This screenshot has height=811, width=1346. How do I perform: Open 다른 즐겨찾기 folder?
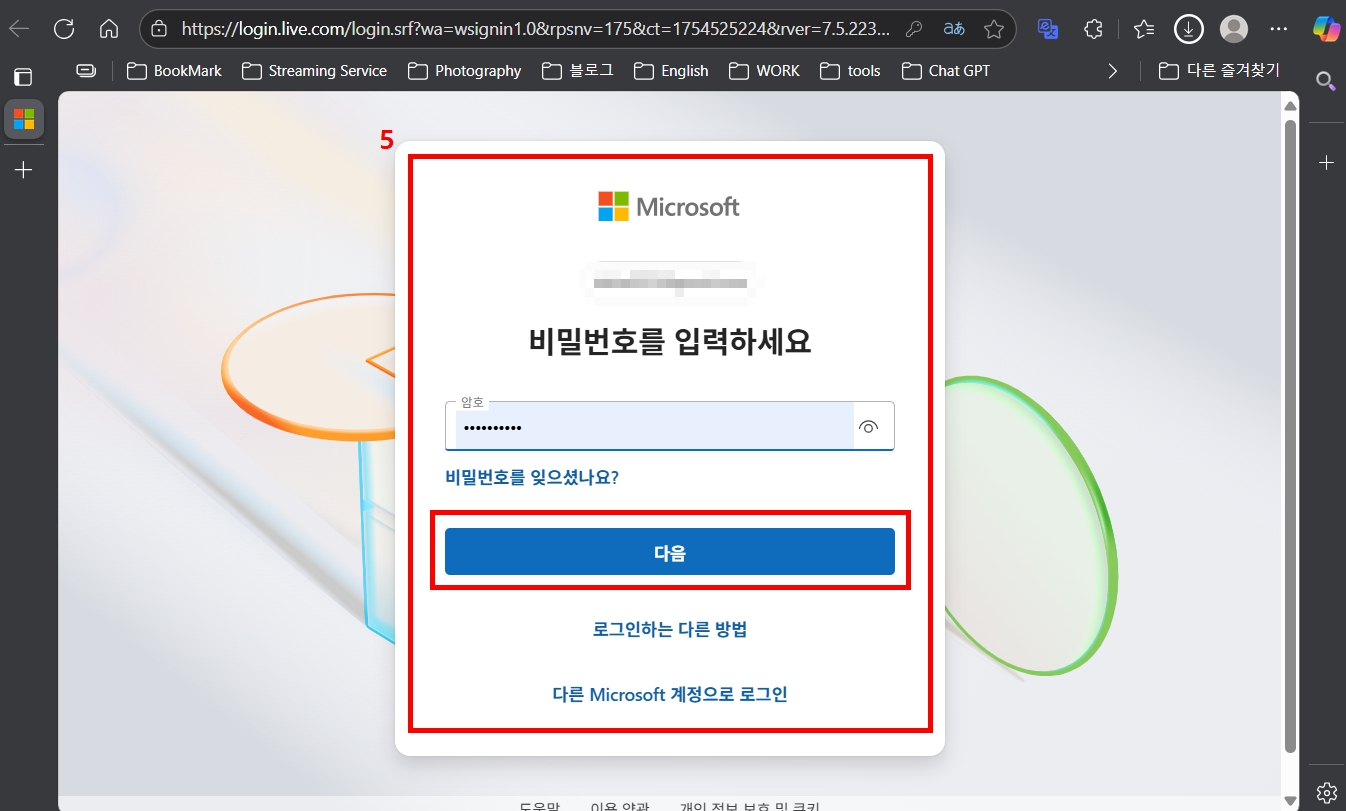(x=1219, y=70)
